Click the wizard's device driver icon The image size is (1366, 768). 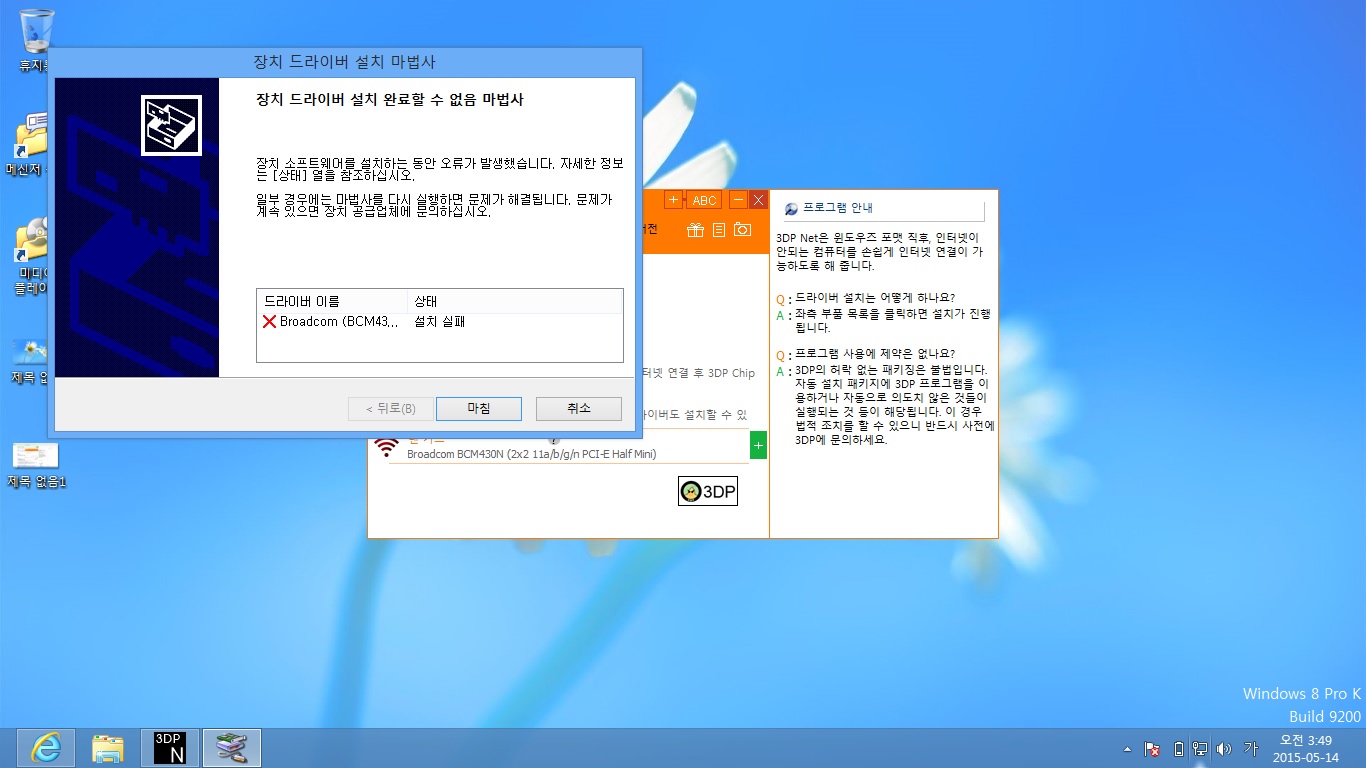click(172, 125)
